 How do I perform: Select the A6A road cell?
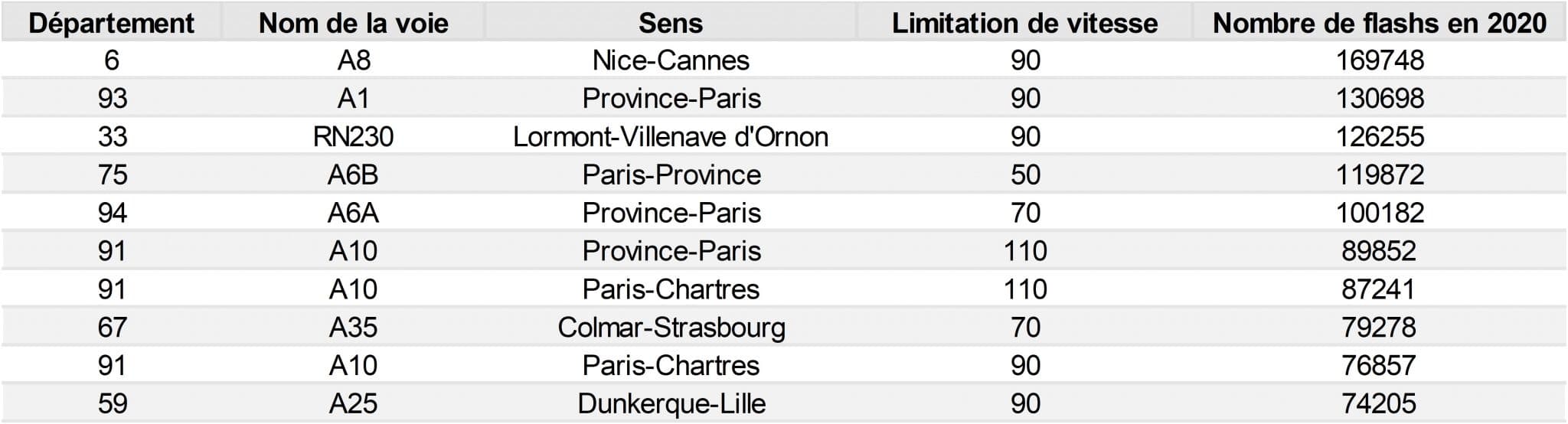click(353, 213)
